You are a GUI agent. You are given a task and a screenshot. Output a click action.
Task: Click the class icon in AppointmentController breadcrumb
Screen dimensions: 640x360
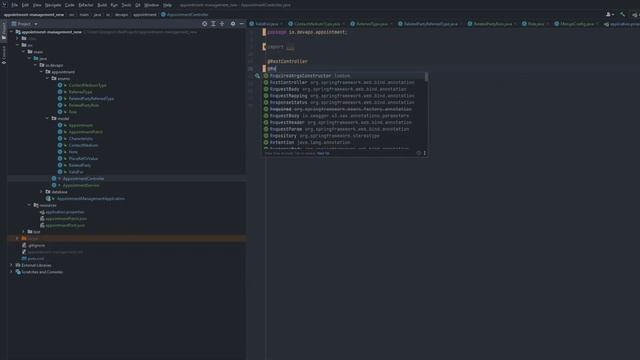click(163, 14)
